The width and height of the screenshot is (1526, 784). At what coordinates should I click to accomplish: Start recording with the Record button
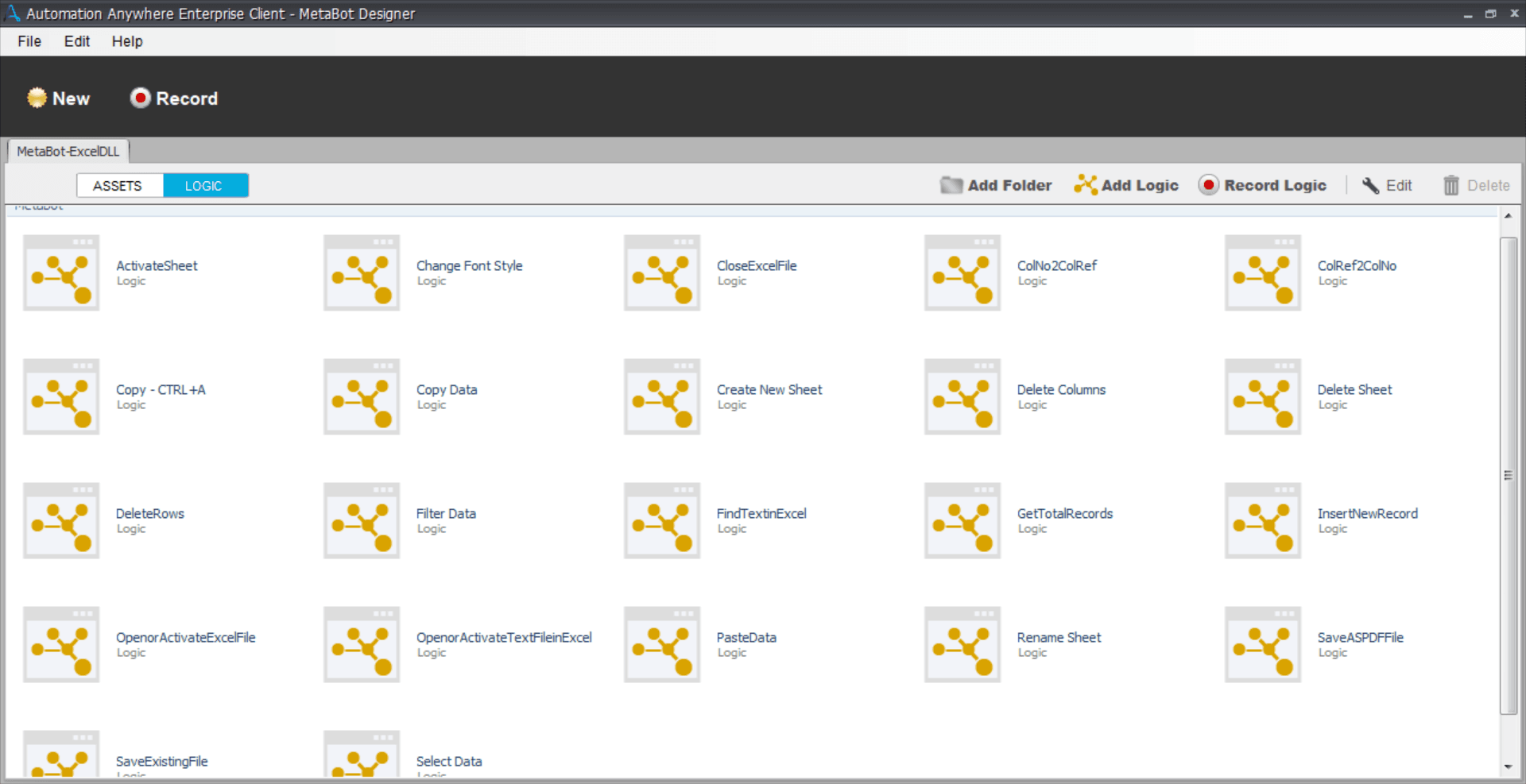(174, 98)
